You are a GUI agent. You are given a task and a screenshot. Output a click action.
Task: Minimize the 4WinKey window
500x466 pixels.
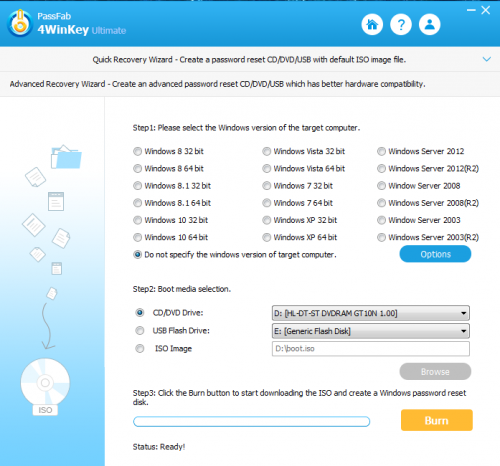coord(471,10)
